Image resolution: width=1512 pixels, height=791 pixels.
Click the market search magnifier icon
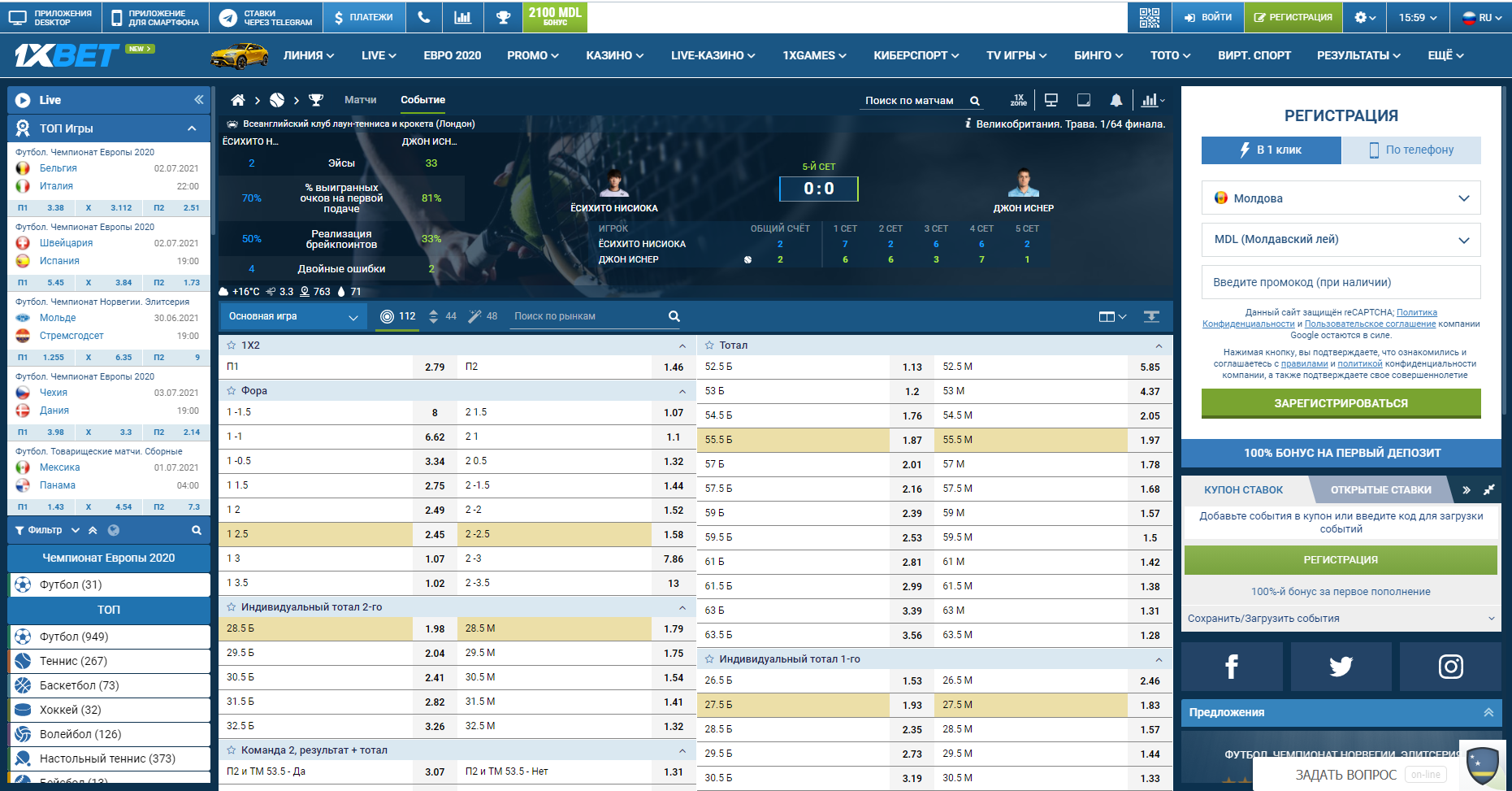[674, 316]
